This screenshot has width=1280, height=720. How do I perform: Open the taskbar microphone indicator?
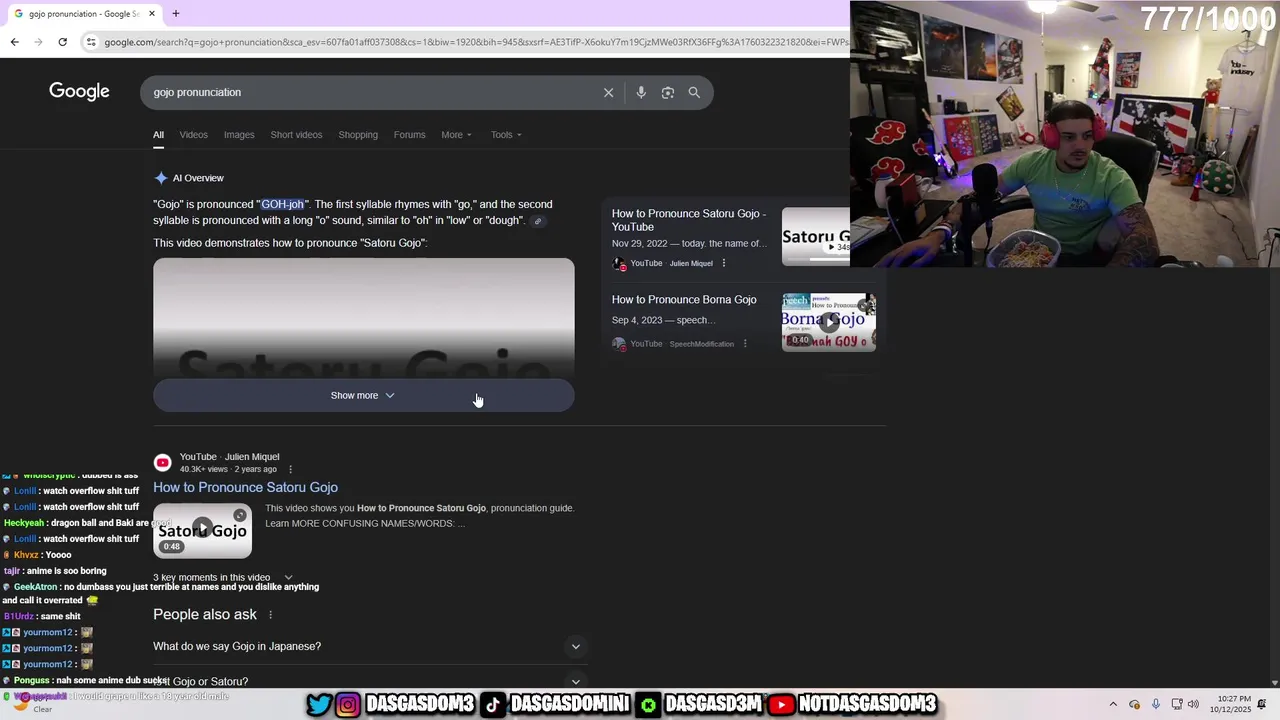[x=1156, y=704]
